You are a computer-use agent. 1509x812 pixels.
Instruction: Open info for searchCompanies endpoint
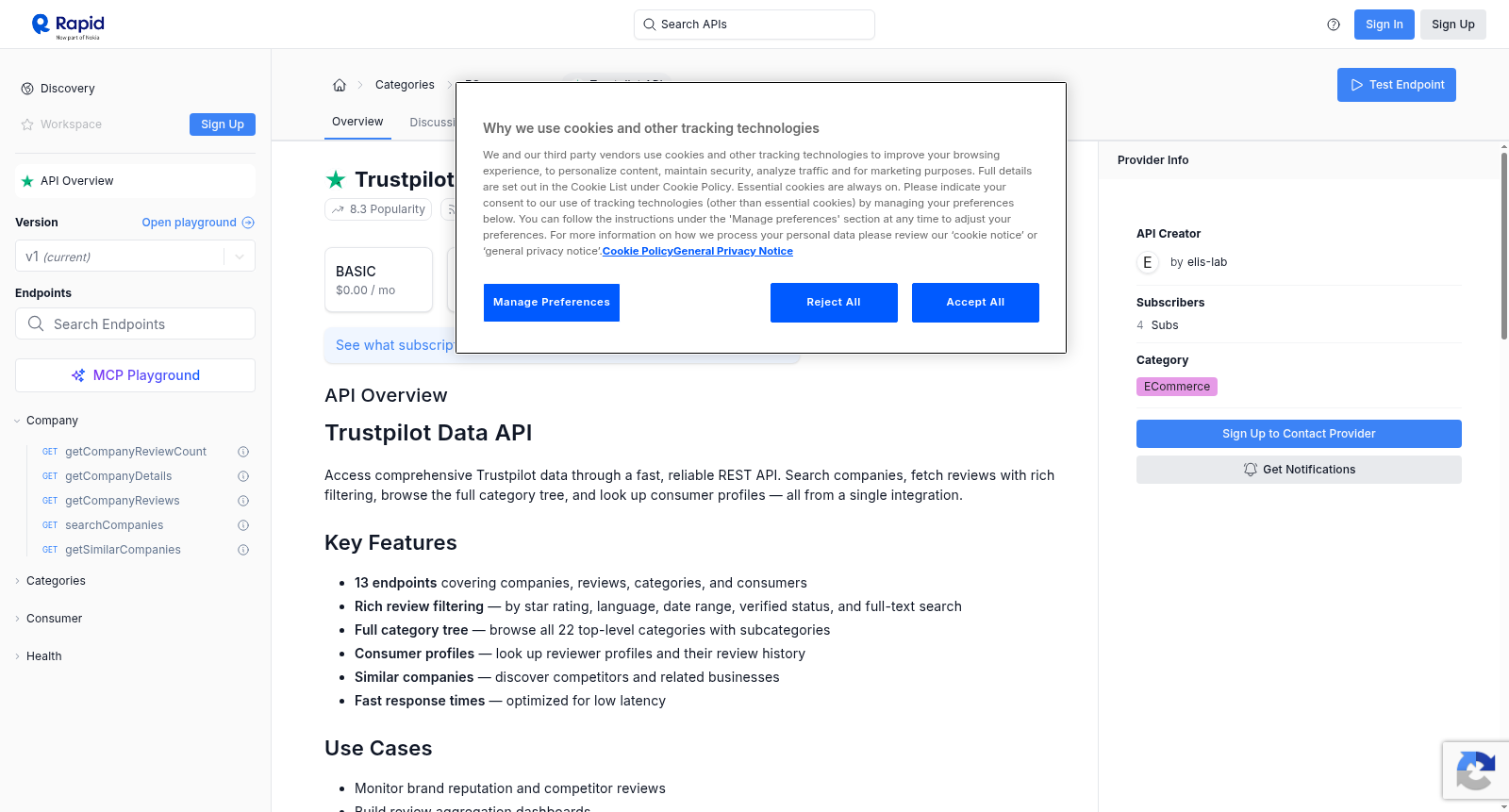point(243,525)
